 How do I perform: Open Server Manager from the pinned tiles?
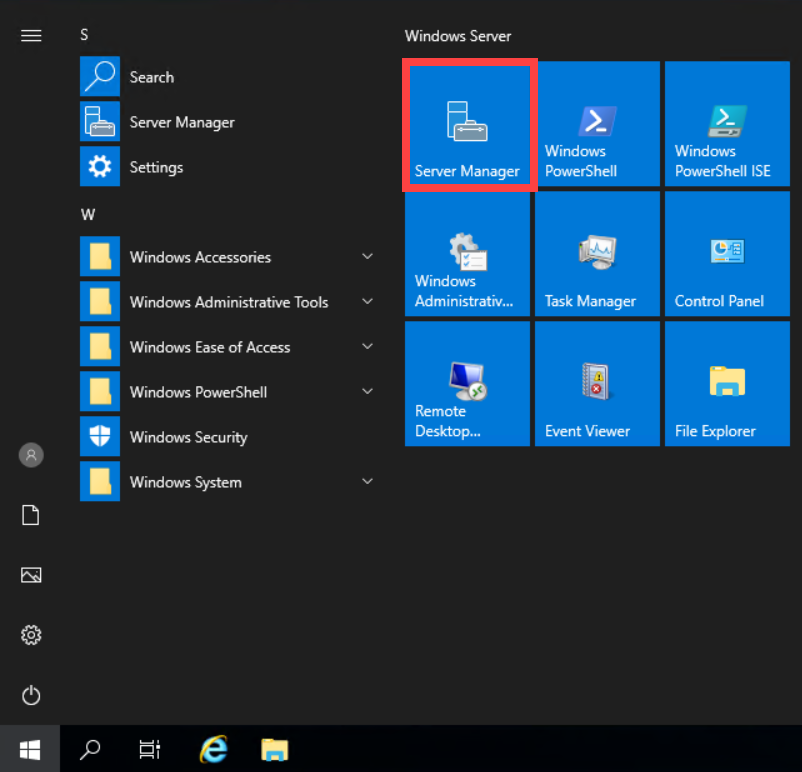pyautogui.click(x=469, y=124)
